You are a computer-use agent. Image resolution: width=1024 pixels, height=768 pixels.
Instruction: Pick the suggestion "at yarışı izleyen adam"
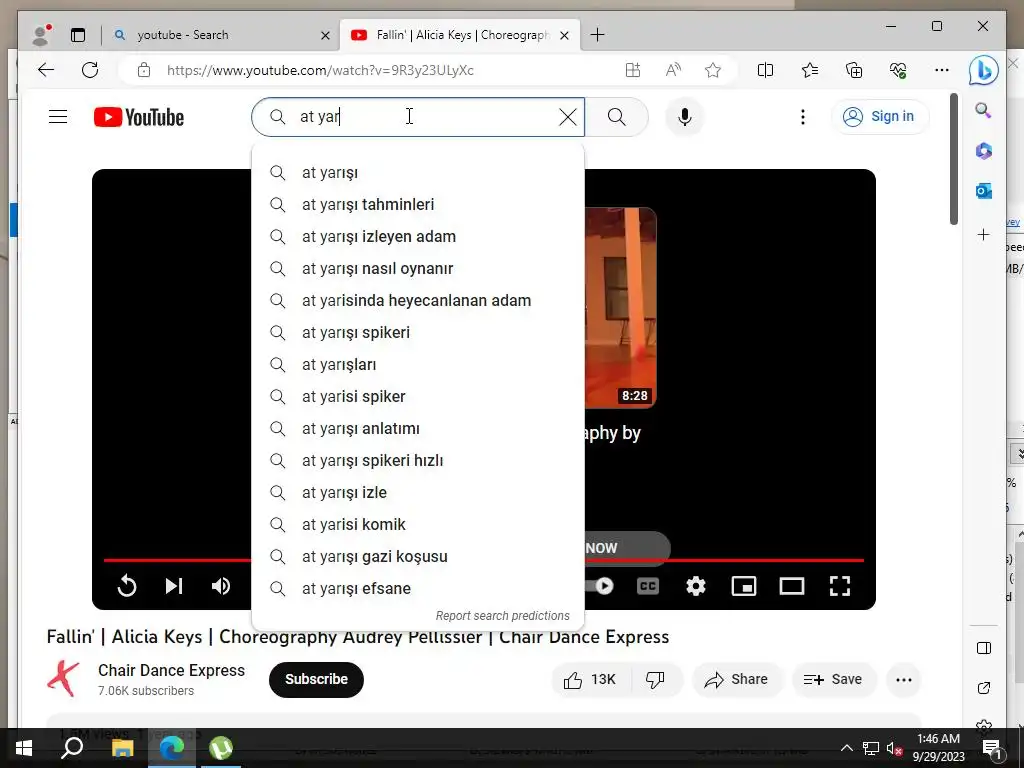tap(418, 236)
